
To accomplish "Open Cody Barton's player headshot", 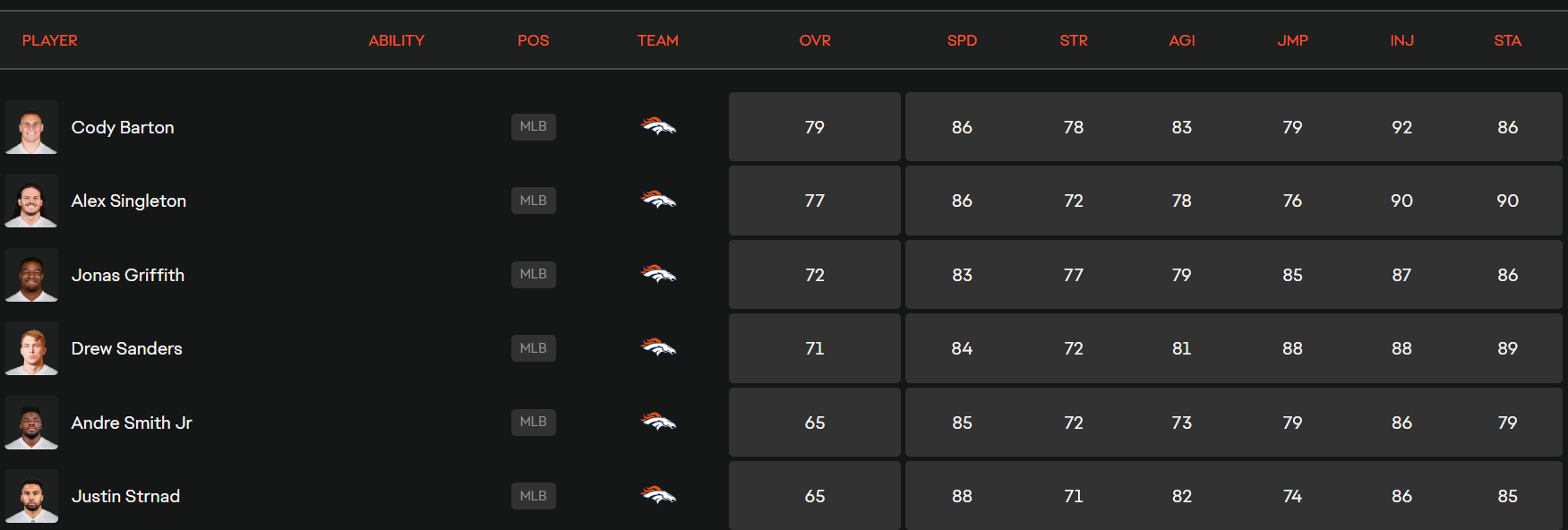I will click(31, 127).
